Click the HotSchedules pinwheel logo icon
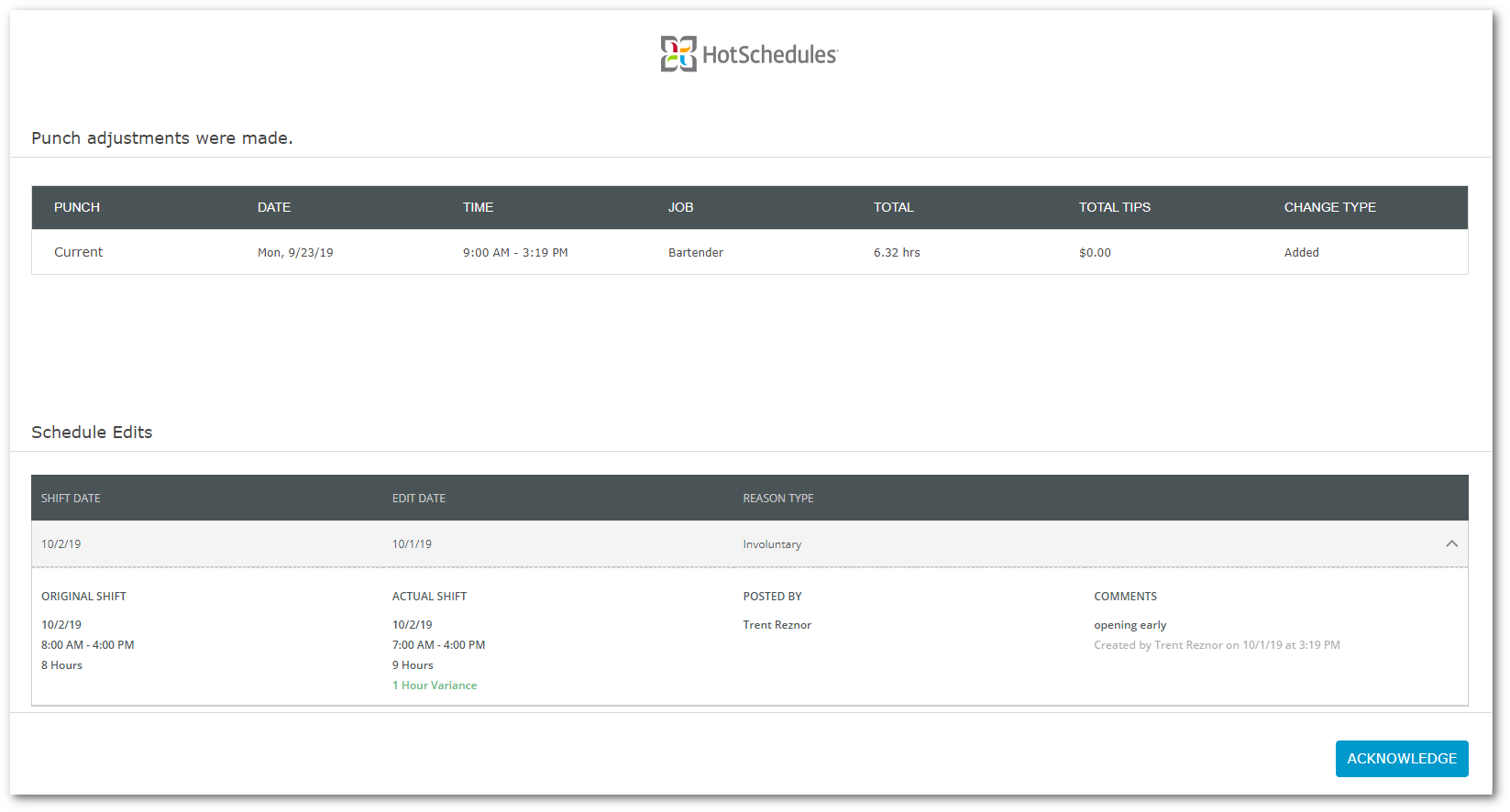Viewport: 1510px width, 812px height. pyautogui.click(x=678, y=54)
